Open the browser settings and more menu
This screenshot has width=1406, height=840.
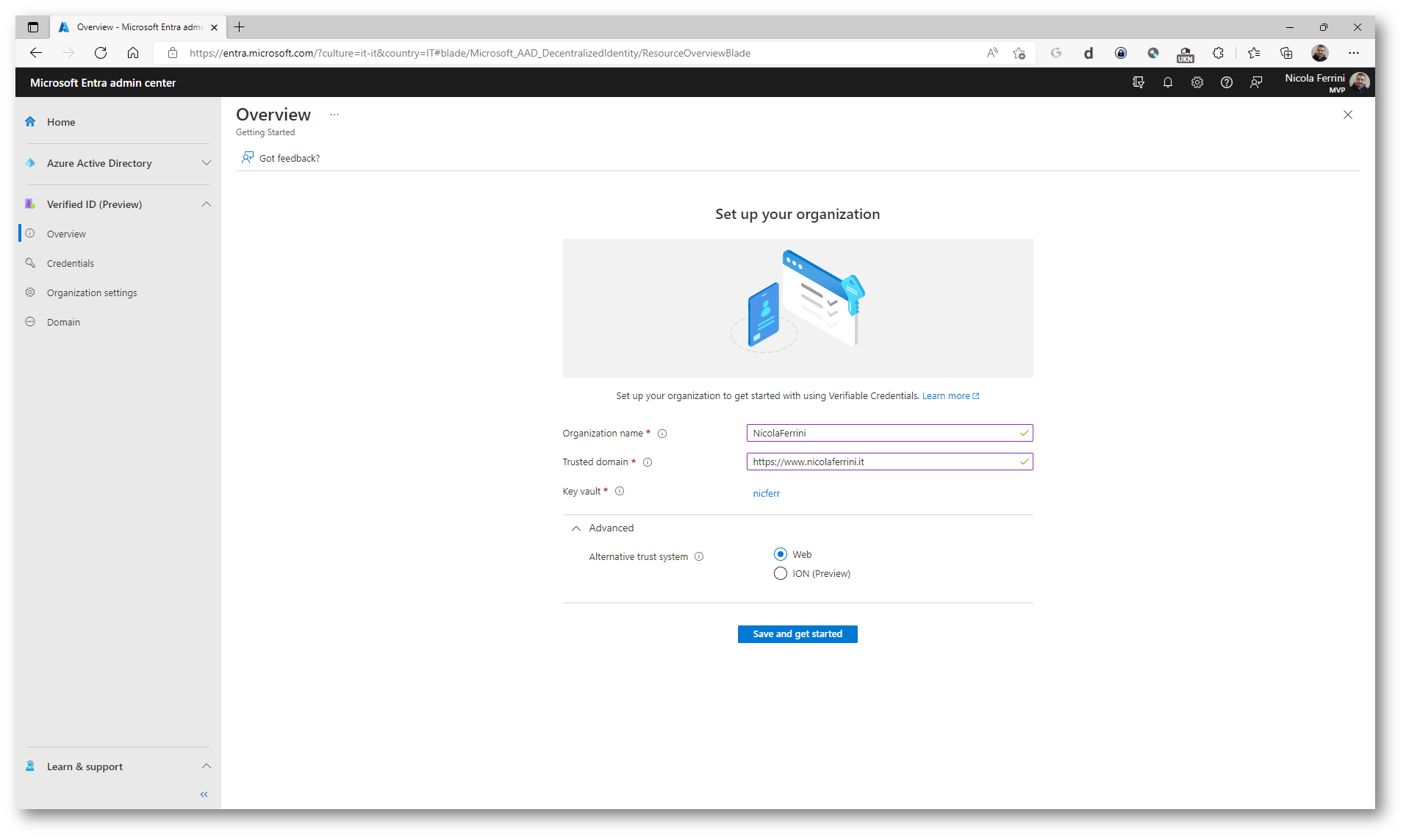point(1354,53)
